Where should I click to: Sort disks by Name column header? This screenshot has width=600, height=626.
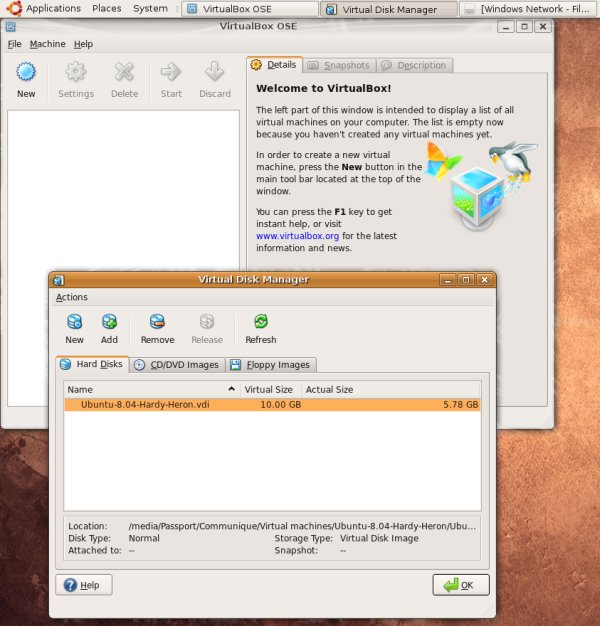pos(152,390)
